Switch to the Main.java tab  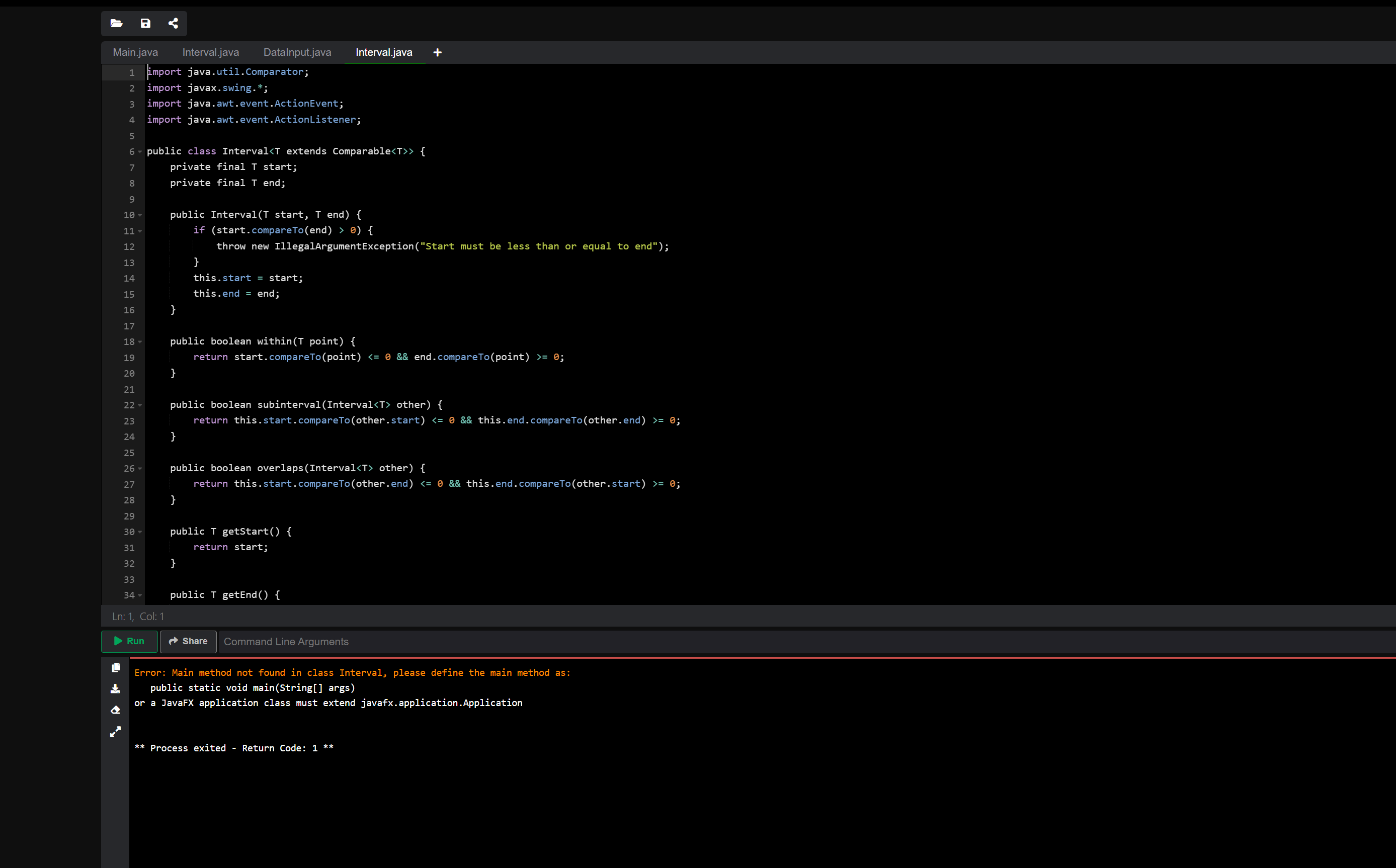pos(135,52)
